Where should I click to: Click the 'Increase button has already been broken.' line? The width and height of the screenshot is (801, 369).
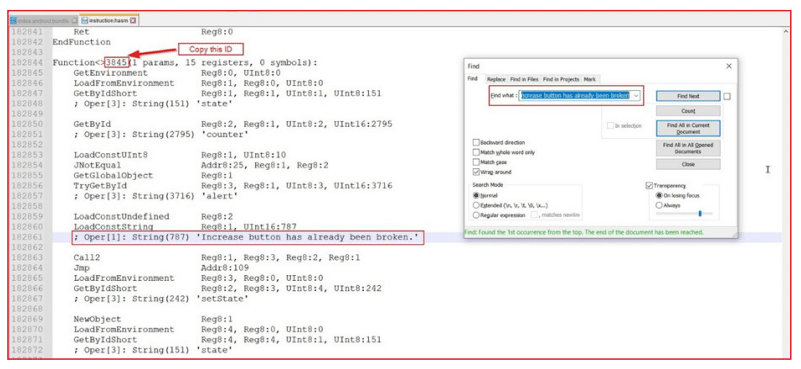point(247,237)
